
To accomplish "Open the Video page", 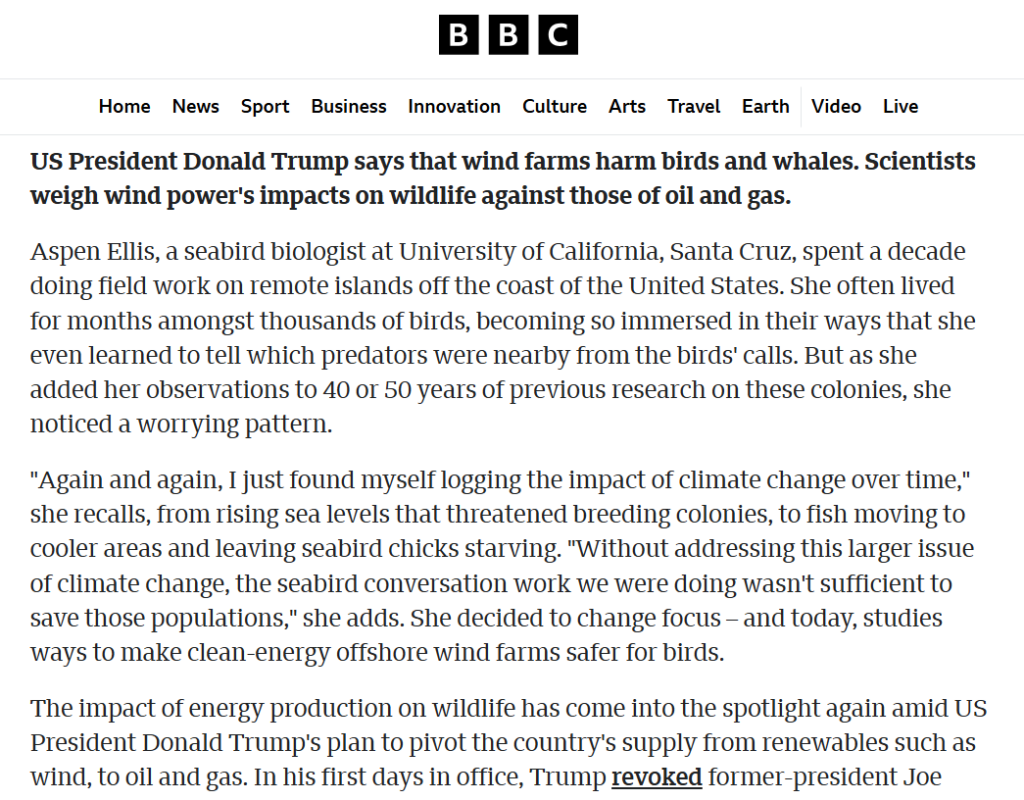I will (836, 106).
